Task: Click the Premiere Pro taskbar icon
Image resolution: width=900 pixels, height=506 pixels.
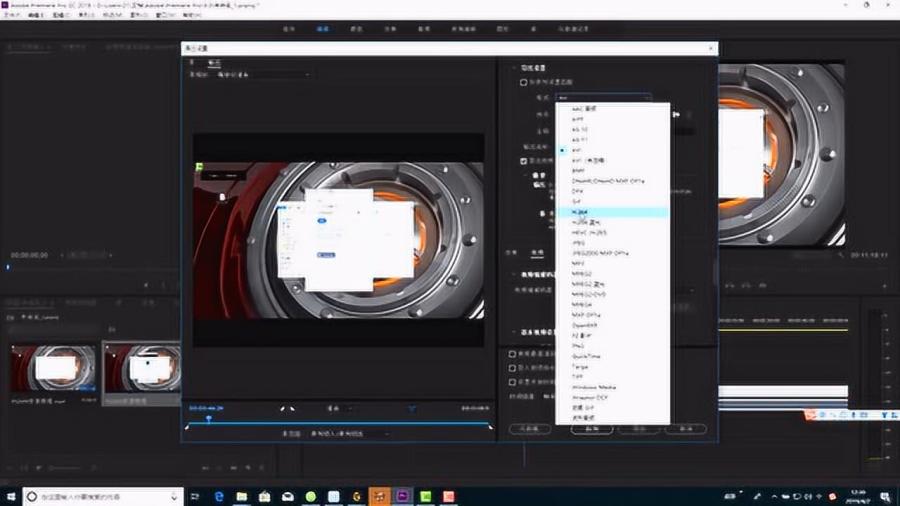Action: pos(402,496)
